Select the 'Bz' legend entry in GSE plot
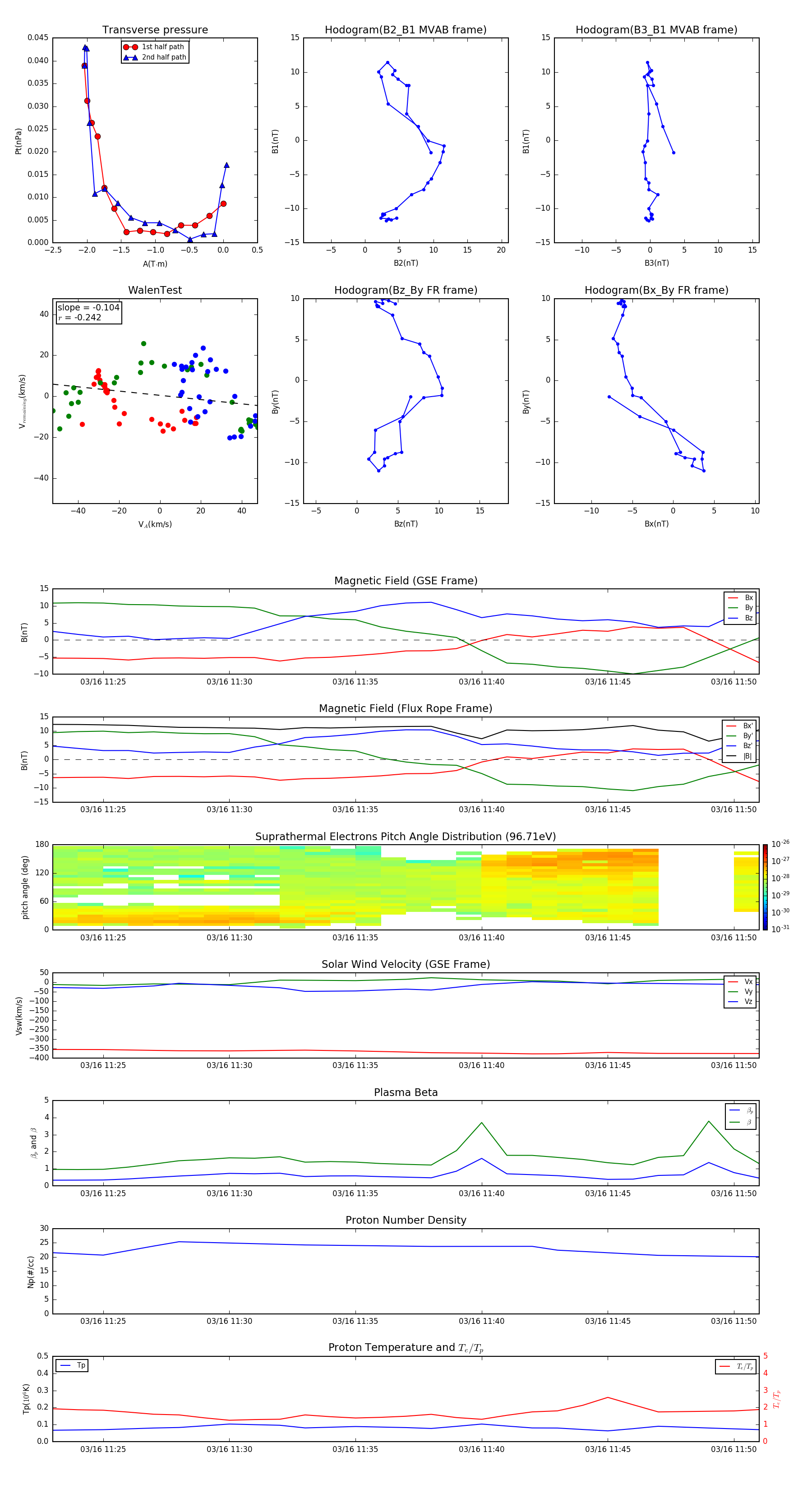 coord(740,619)
